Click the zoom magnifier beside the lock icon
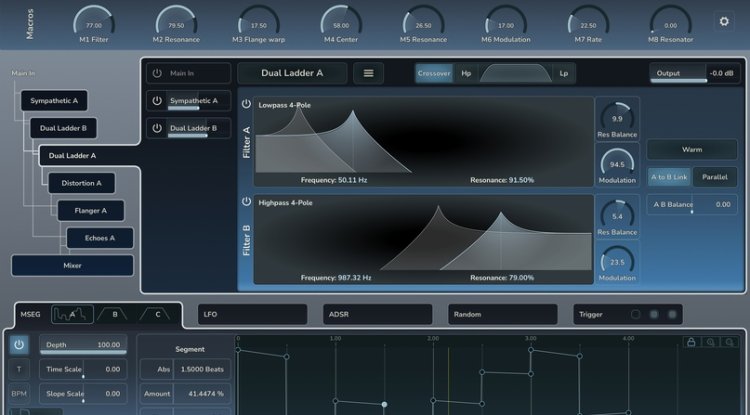 711,342
